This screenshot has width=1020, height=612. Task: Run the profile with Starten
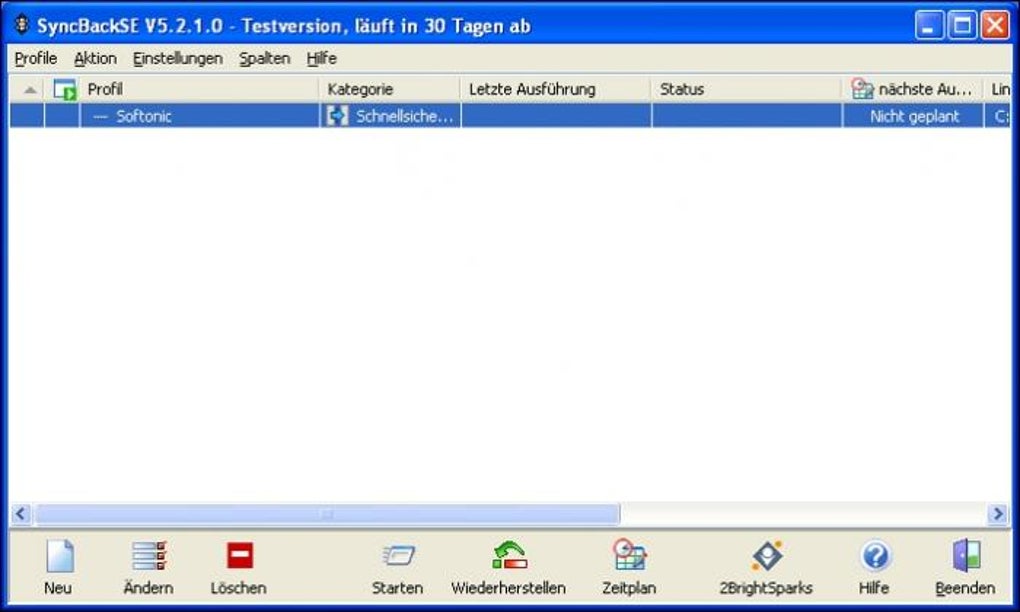coord(397,567)
